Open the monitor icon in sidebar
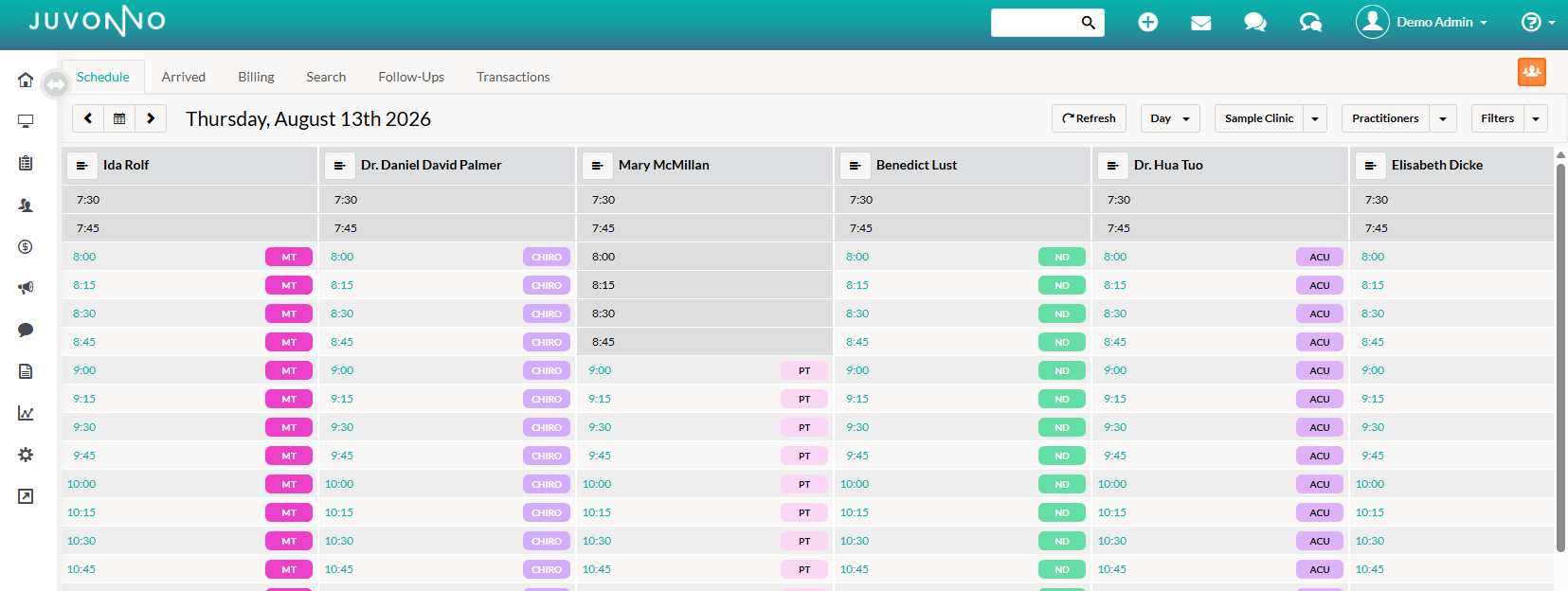This screenshot has height=591, width=1568. coord(26,121)
